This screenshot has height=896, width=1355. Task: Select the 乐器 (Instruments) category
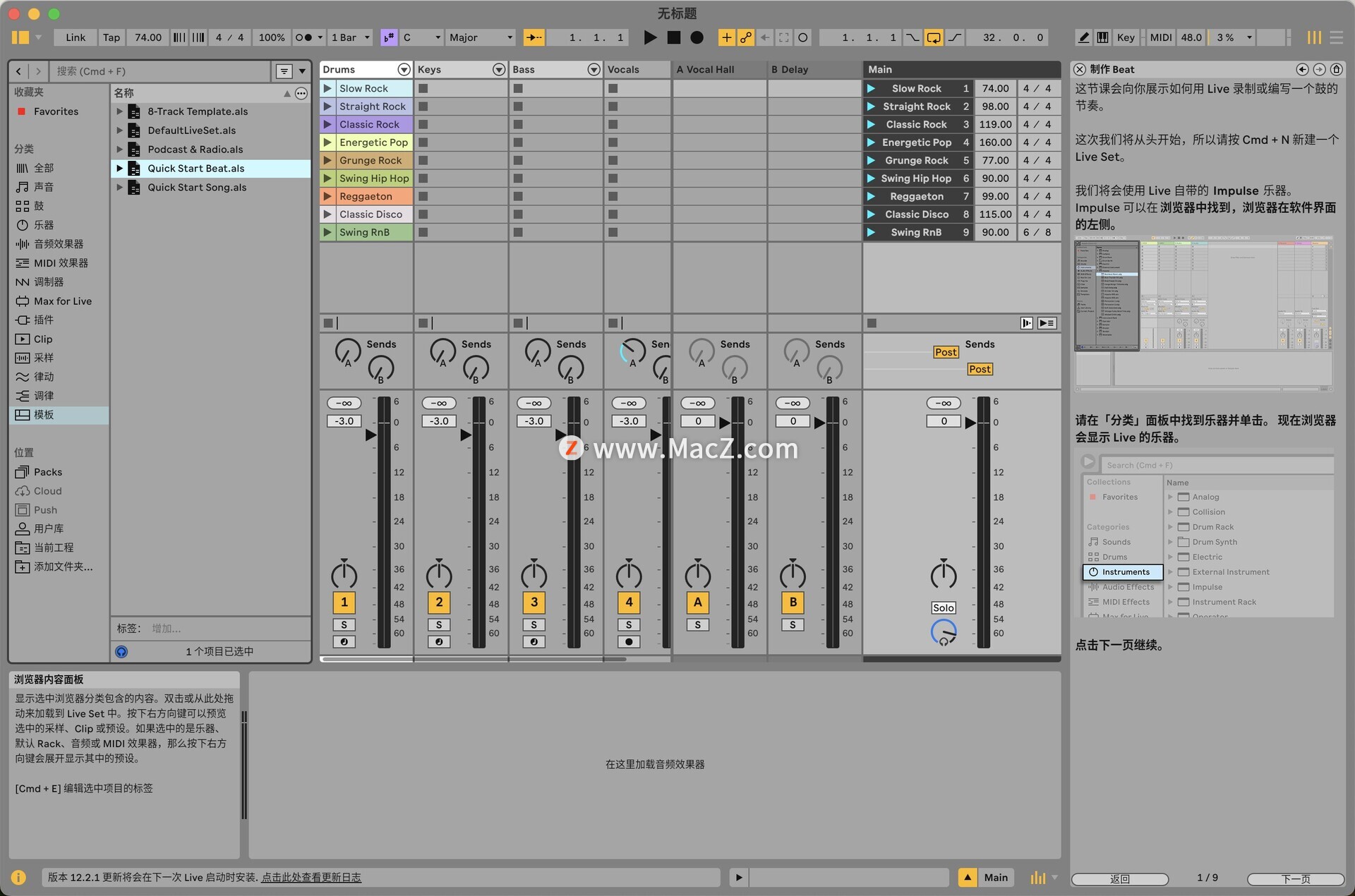pos(44,225)
